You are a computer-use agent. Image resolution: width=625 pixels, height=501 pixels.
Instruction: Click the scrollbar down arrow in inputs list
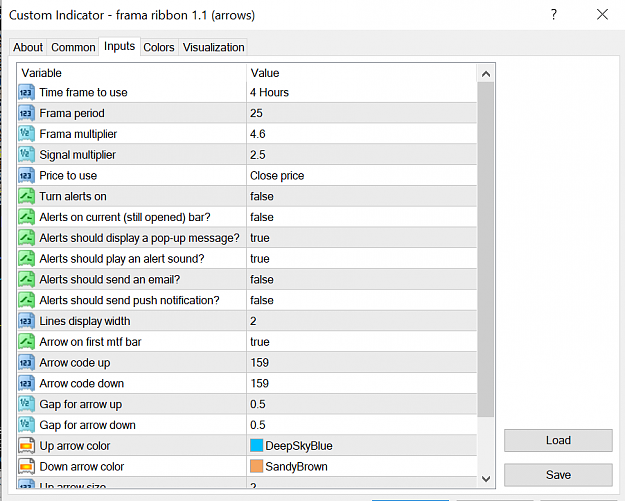coord(486,479)
